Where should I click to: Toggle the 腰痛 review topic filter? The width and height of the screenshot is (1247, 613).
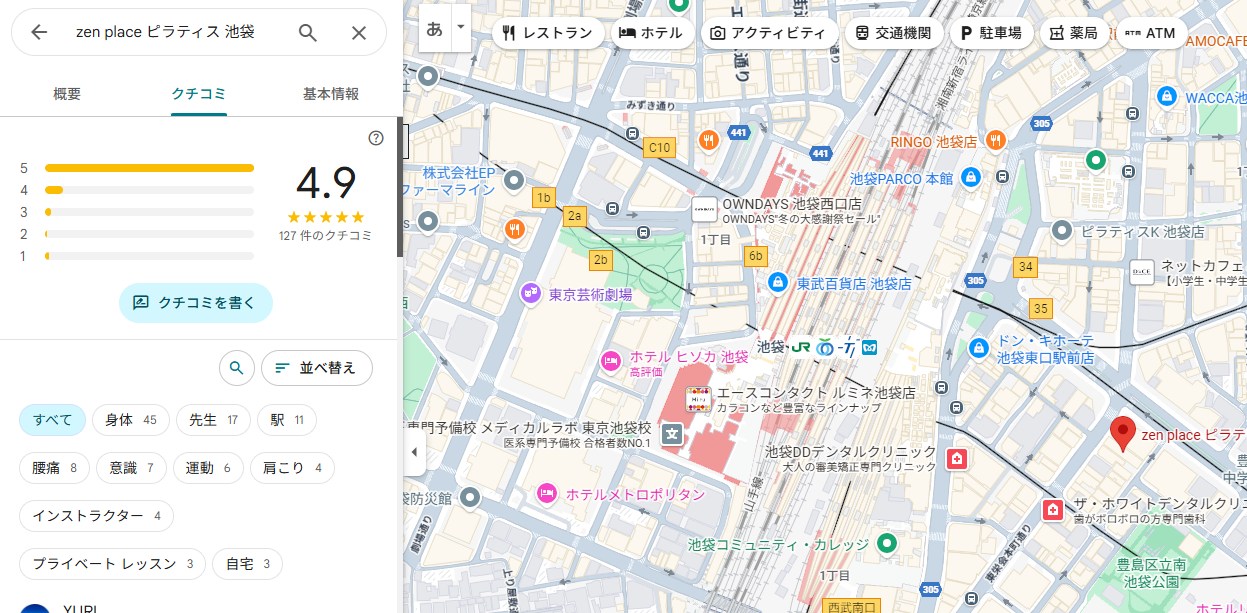(x=54, y=468)
